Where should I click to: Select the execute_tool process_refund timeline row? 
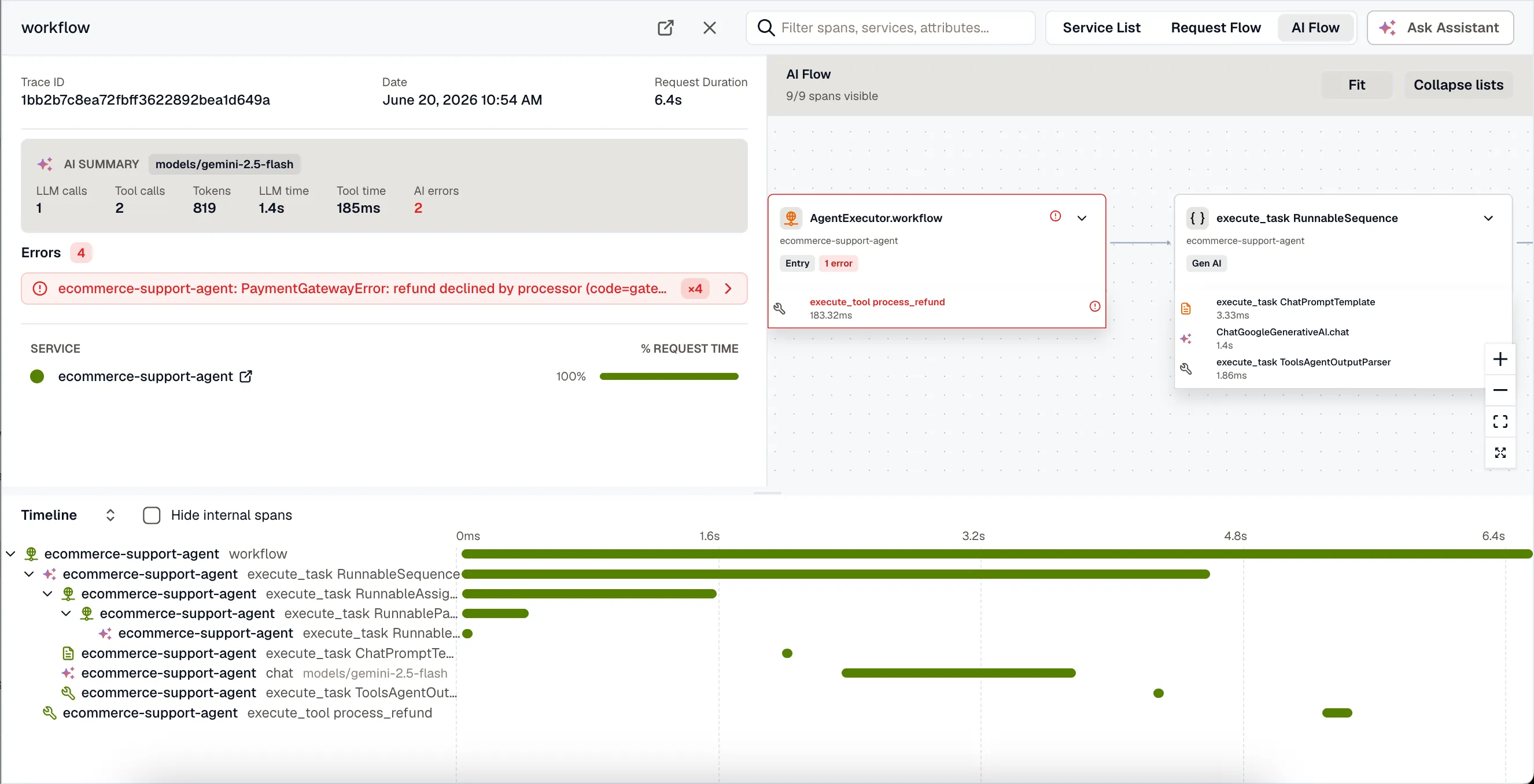(x=767, y=712)
